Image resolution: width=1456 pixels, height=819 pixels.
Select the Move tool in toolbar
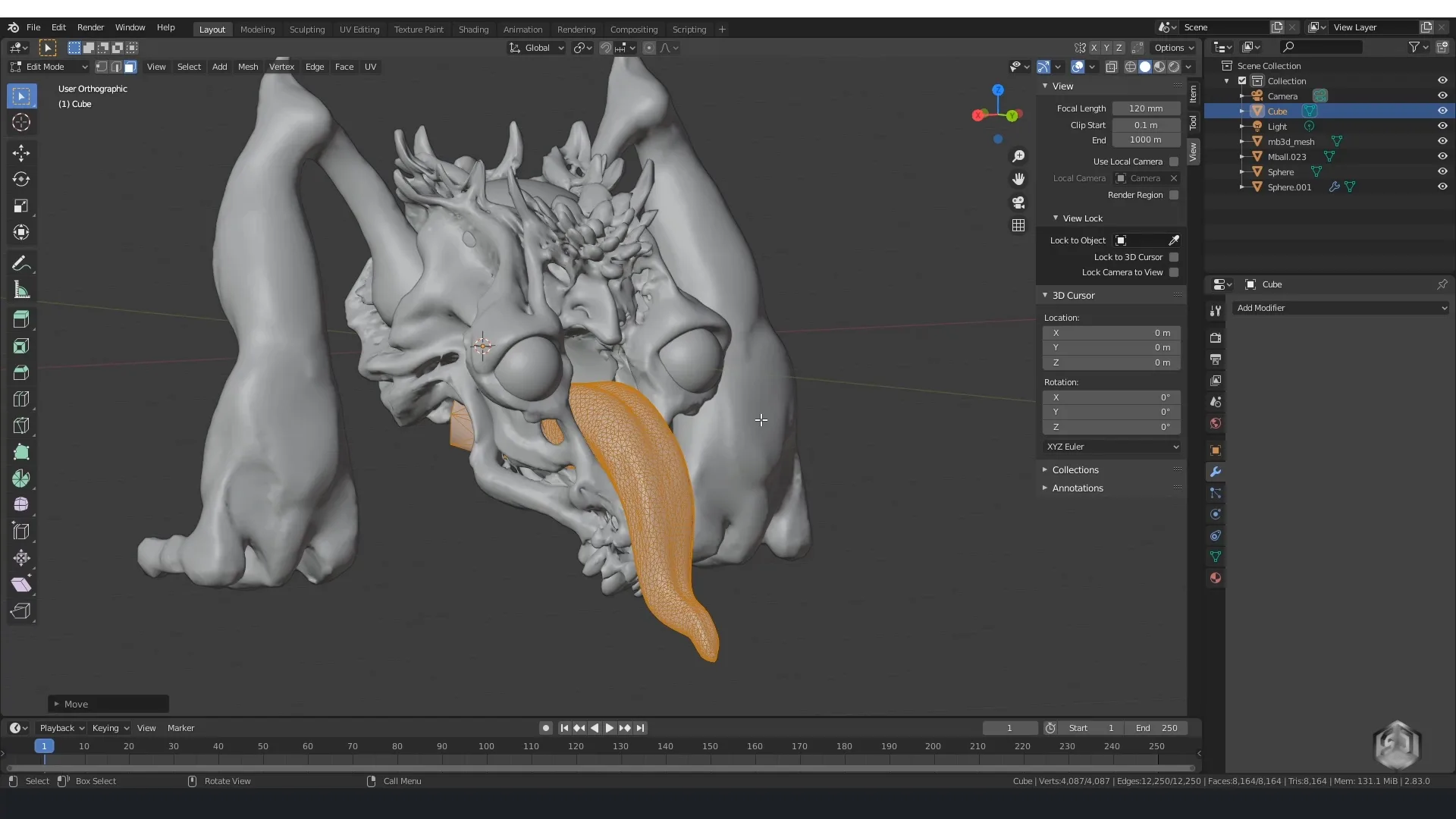[x=22, y=151]
